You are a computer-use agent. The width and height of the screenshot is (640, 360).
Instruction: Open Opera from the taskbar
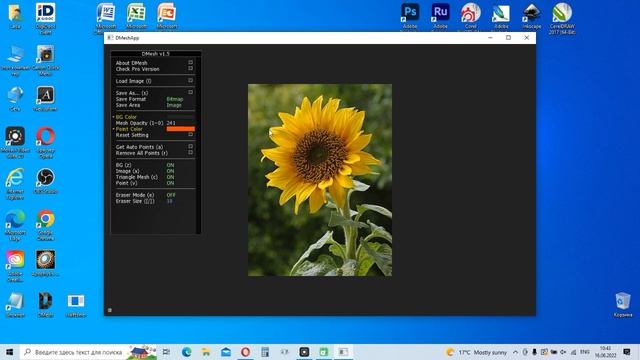[245, 352]
